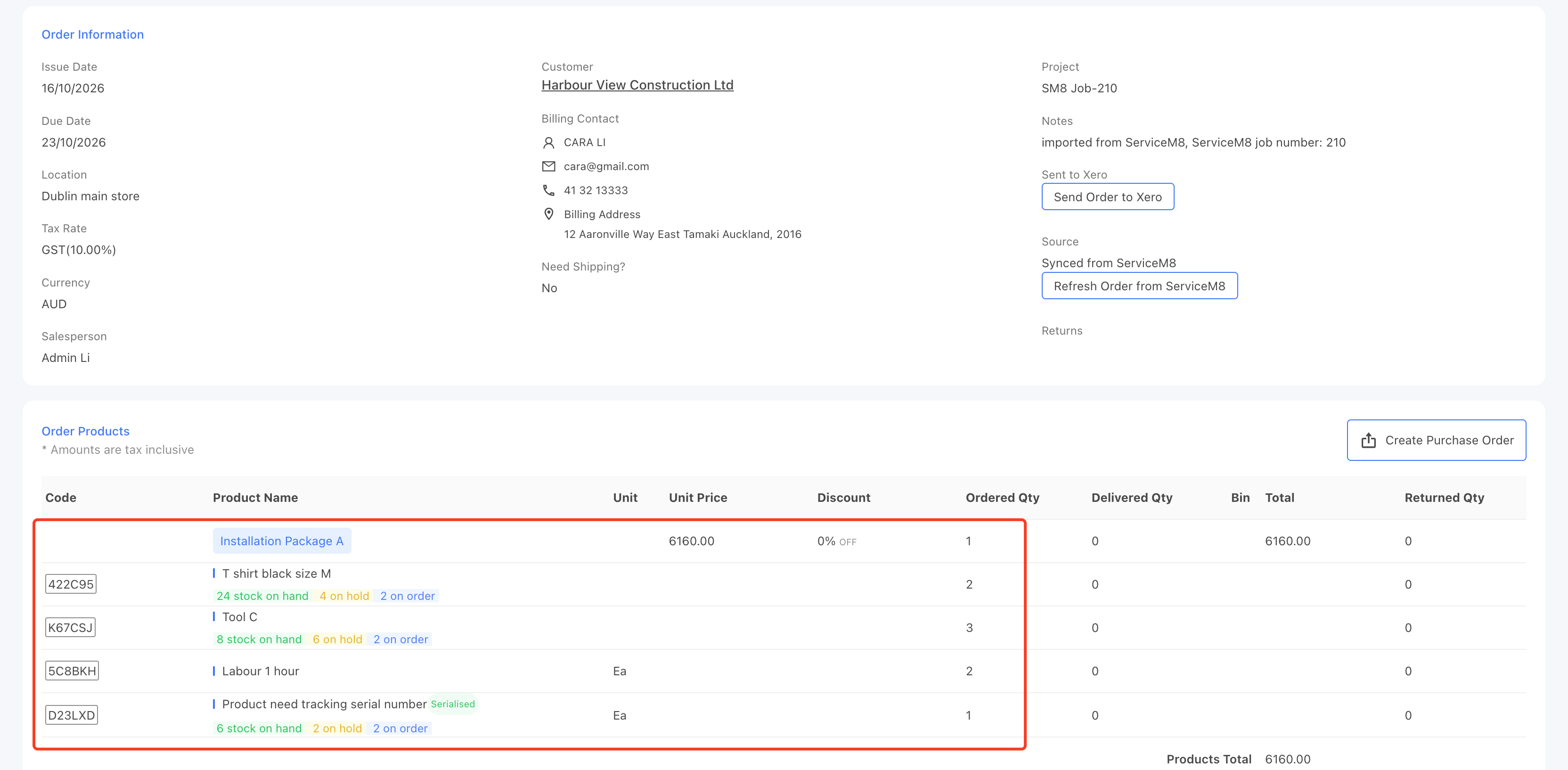Click the Delivered Qty column header
The width and height of the screenshot is (1568, 770).
click(1132, 498)
